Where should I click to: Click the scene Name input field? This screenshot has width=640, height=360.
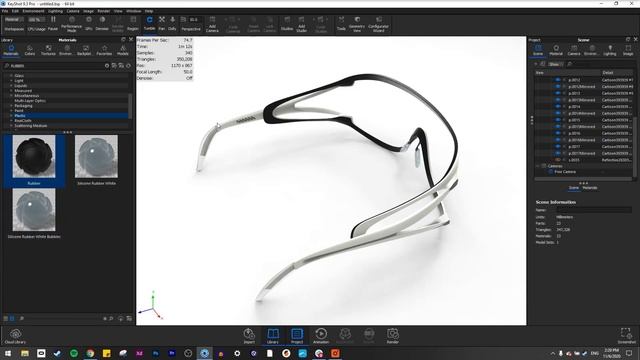point(594,210)
